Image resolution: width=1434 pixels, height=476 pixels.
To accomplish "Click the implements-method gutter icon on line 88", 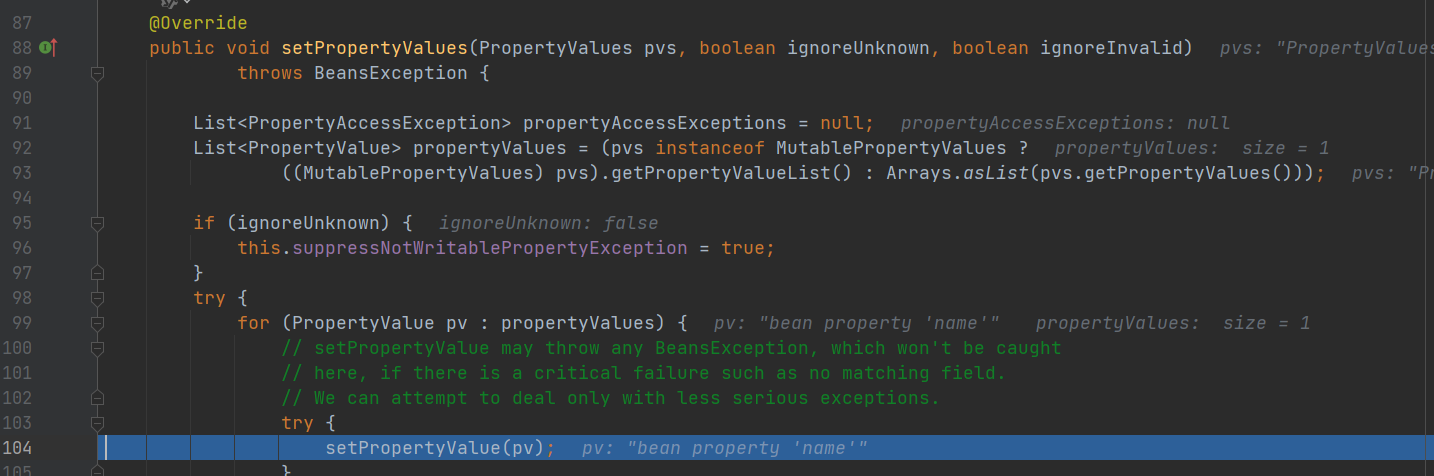I will point(46,47).
